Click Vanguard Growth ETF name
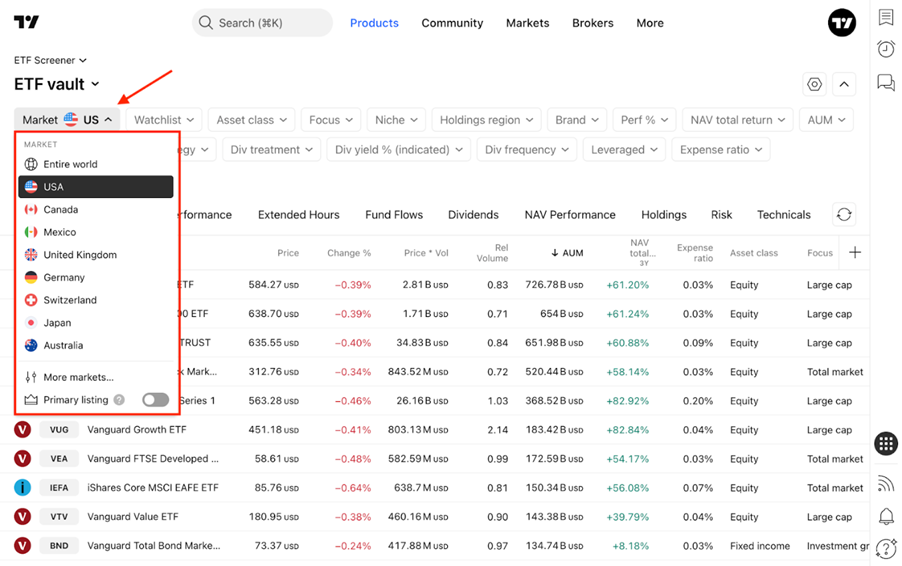The height and width of the screenshot is (566, 902). point(137,430)
